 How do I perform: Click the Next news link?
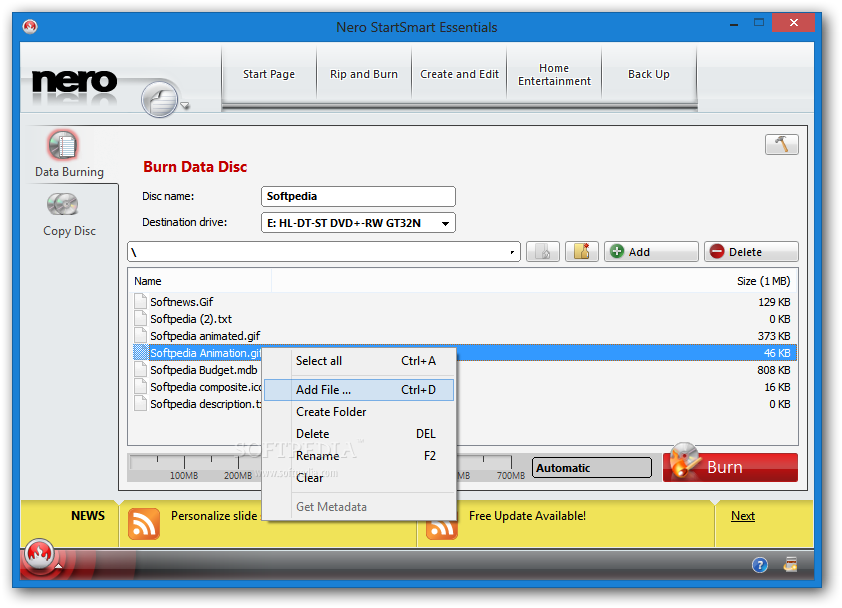coord(743,516)
